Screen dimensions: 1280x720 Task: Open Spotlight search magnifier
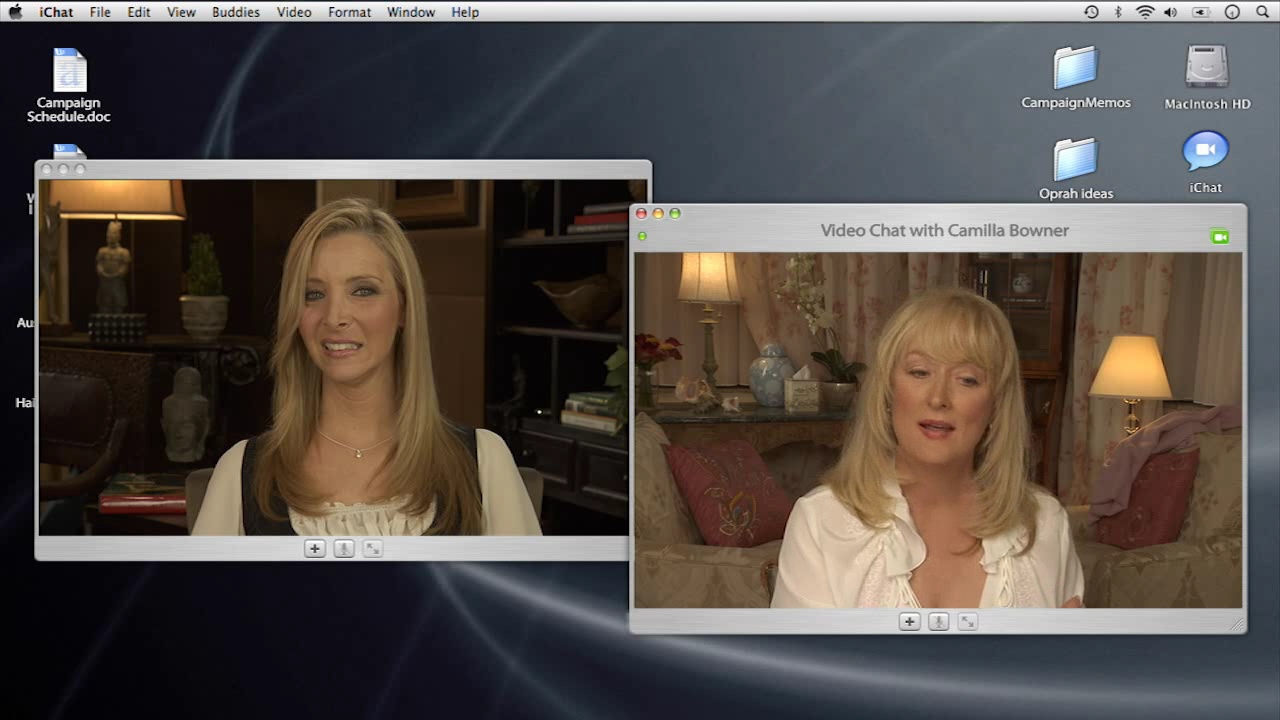coord(1262,12)
